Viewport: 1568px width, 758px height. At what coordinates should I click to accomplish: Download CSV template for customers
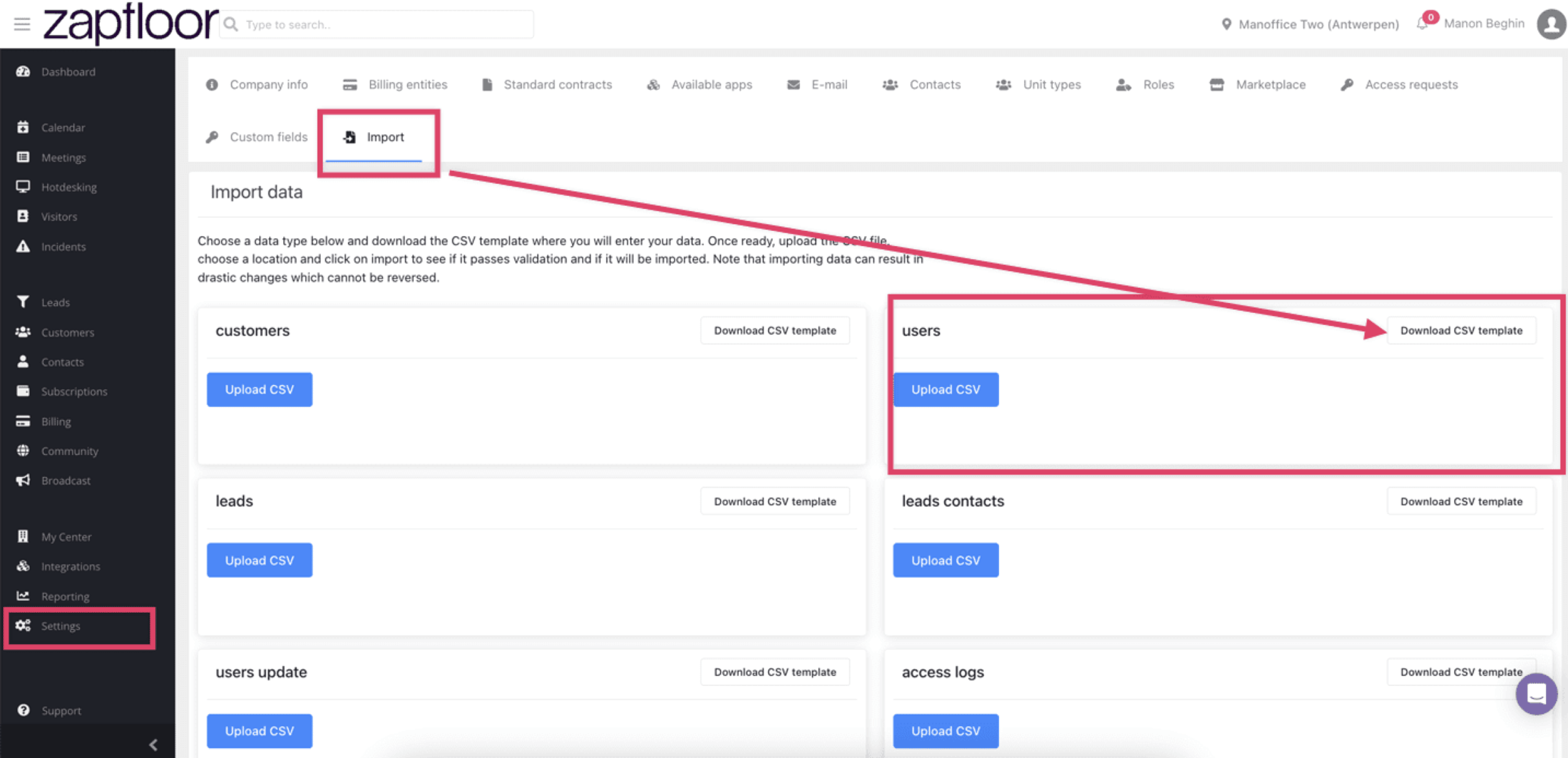775,330
